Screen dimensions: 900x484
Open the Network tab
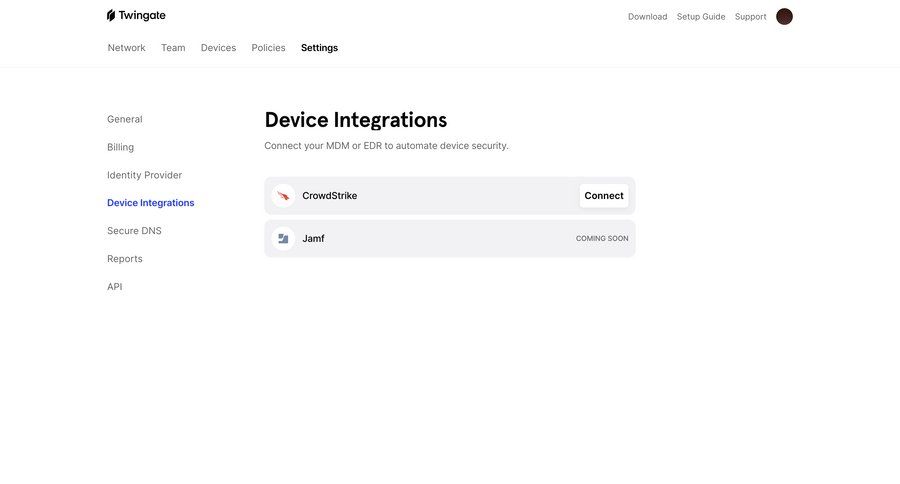click(126, 48)
